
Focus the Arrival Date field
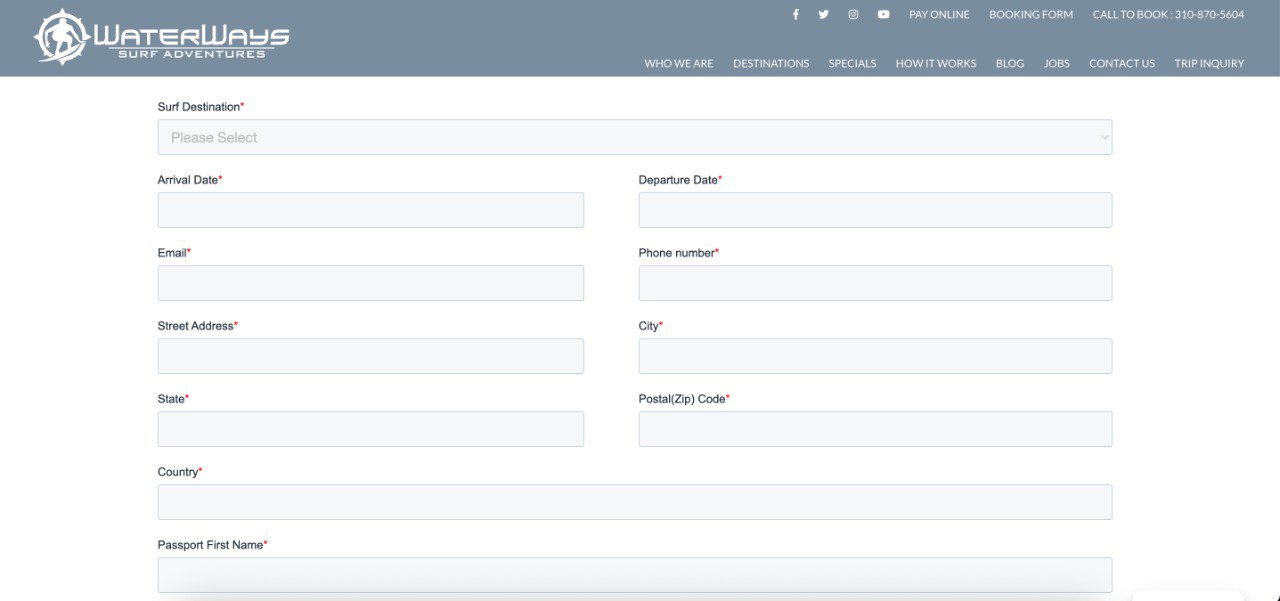click(x=370, y=210)
